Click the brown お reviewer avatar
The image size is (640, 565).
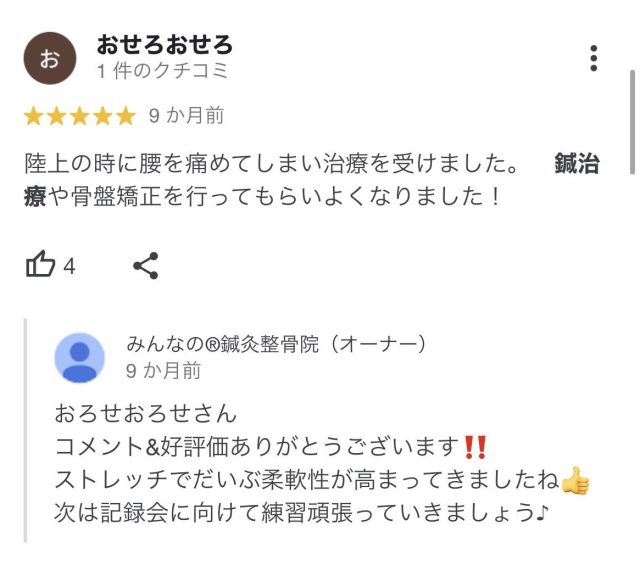(x=50, y=58)
